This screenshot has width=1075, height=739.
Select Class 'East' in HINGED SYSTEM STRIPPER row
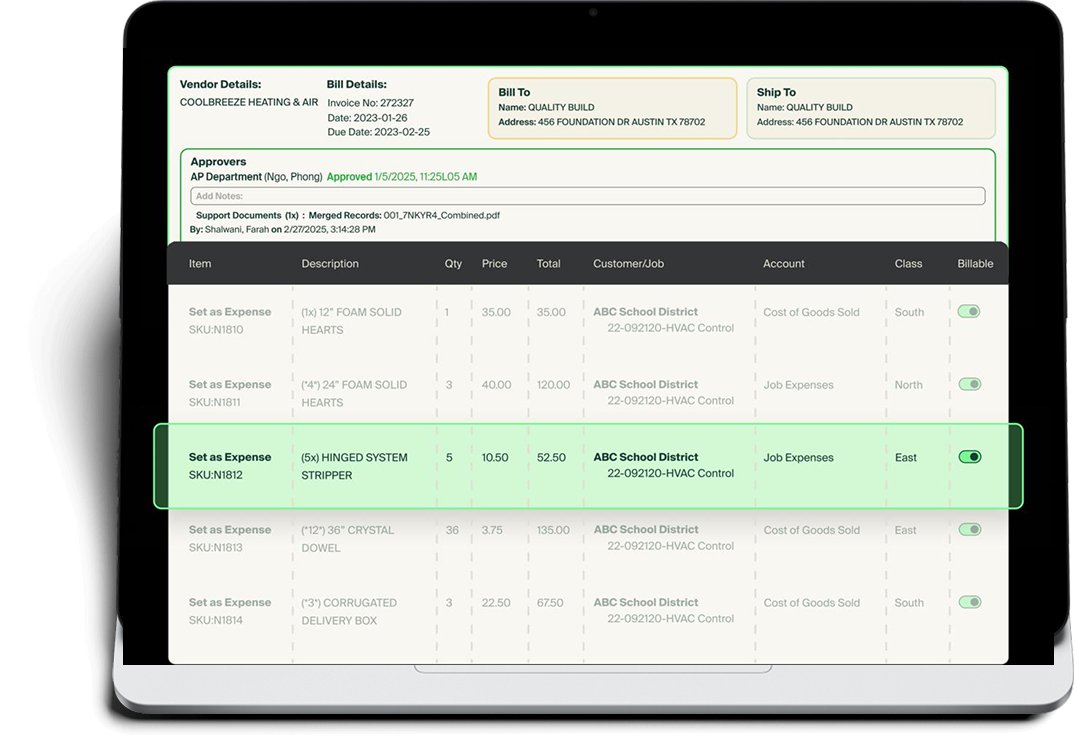[x=906, y=458]
